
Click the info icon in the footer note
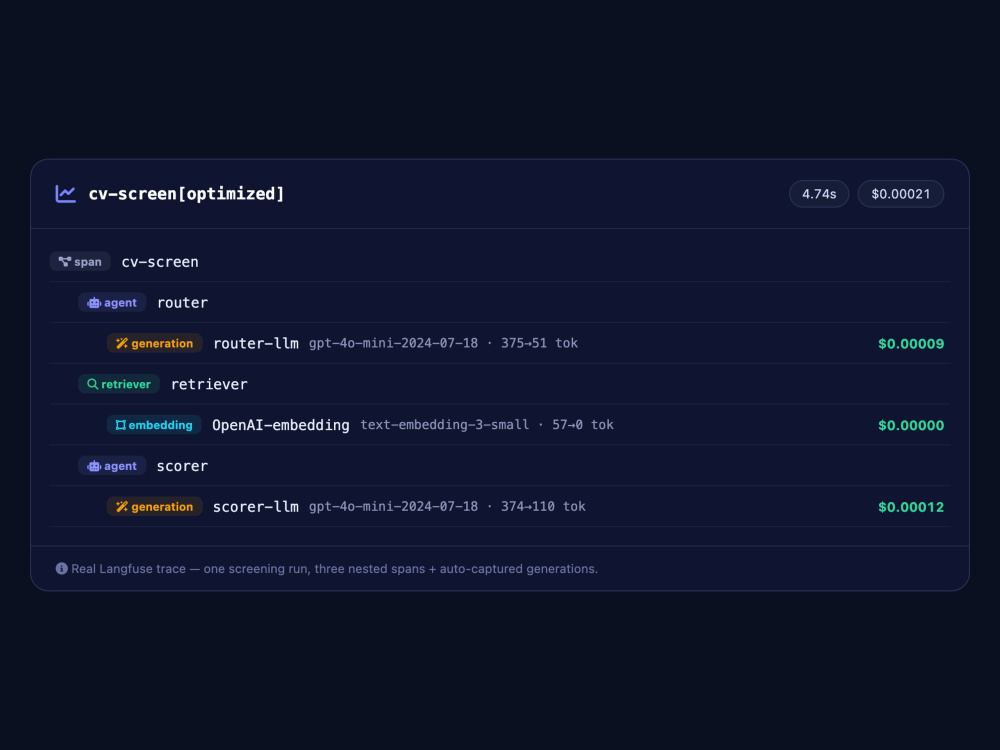tap(62, 568)
